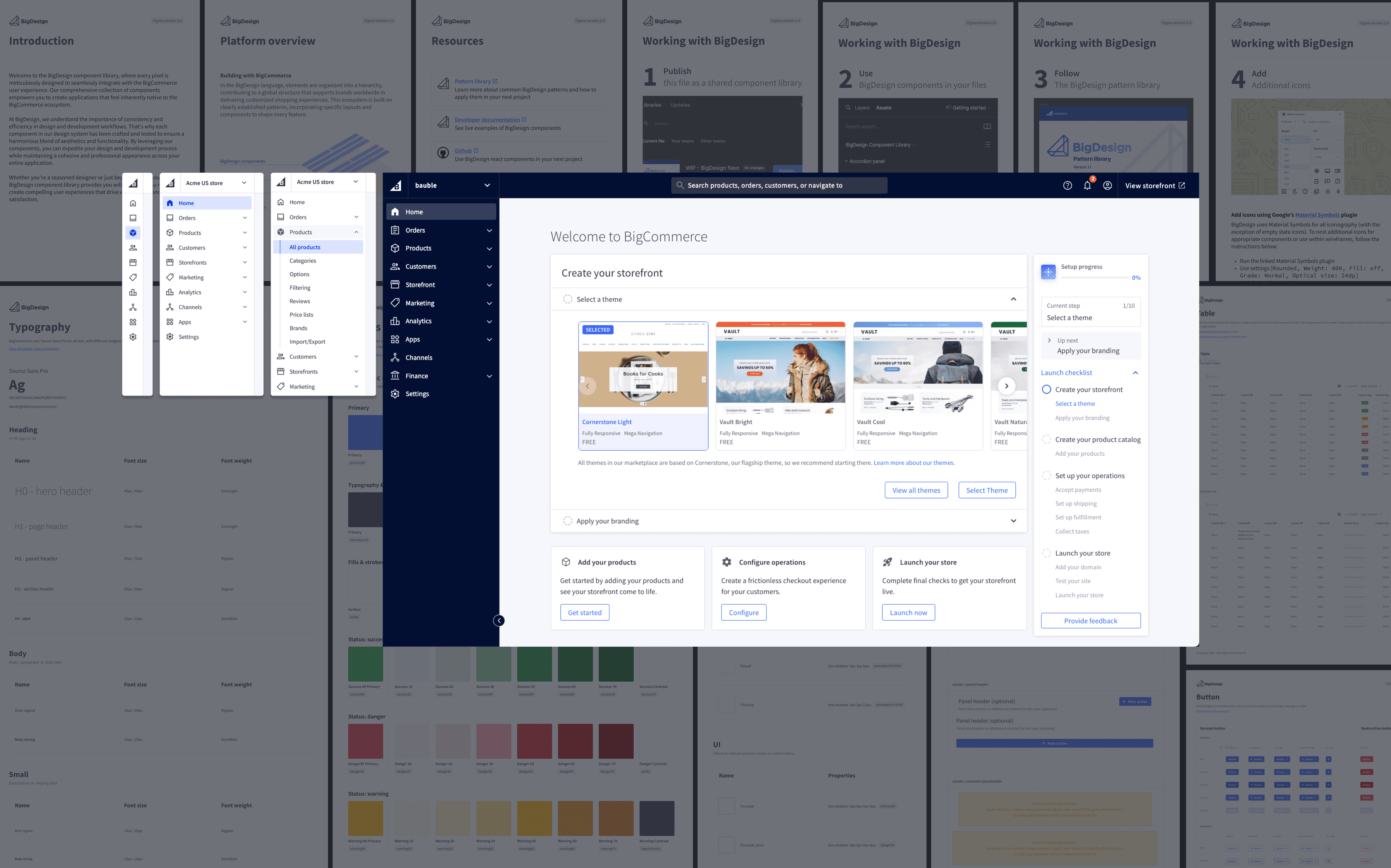Click the Provide feedback button

1091,621
